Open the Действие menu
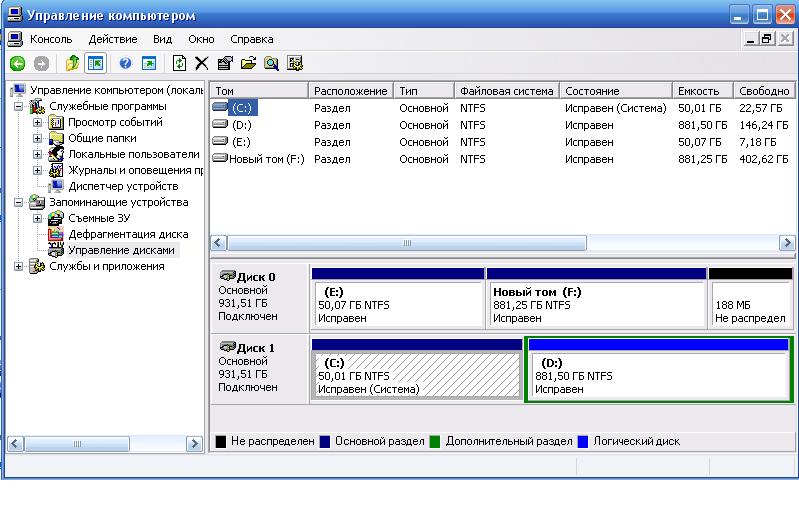The height and width of the screenshot is (512, 799). pyautogui.click(x=112, y=39)
